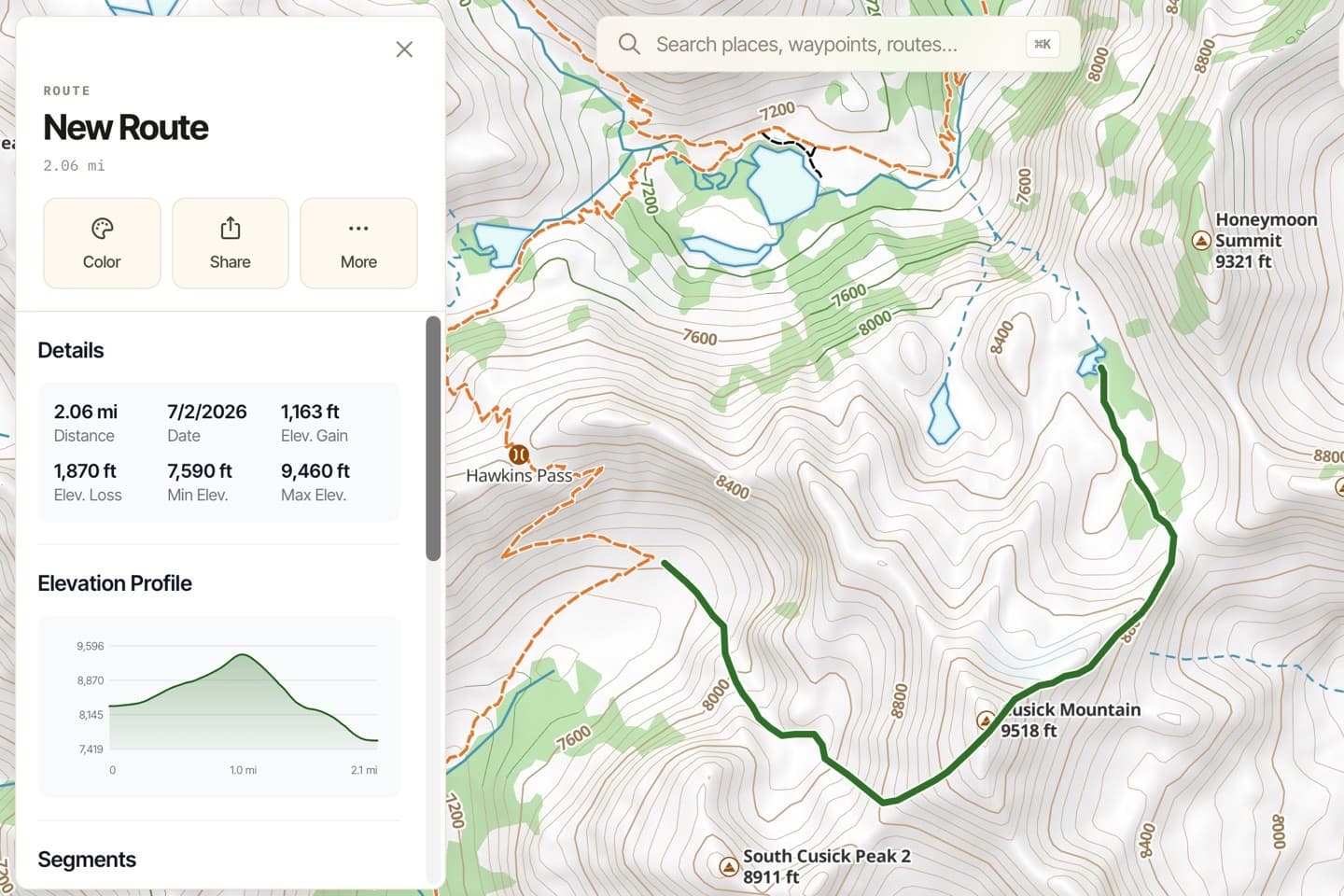Click the 2.06 mi subtitle under New Route
Screen dimensions: 1344x896
tap(74, 165)
